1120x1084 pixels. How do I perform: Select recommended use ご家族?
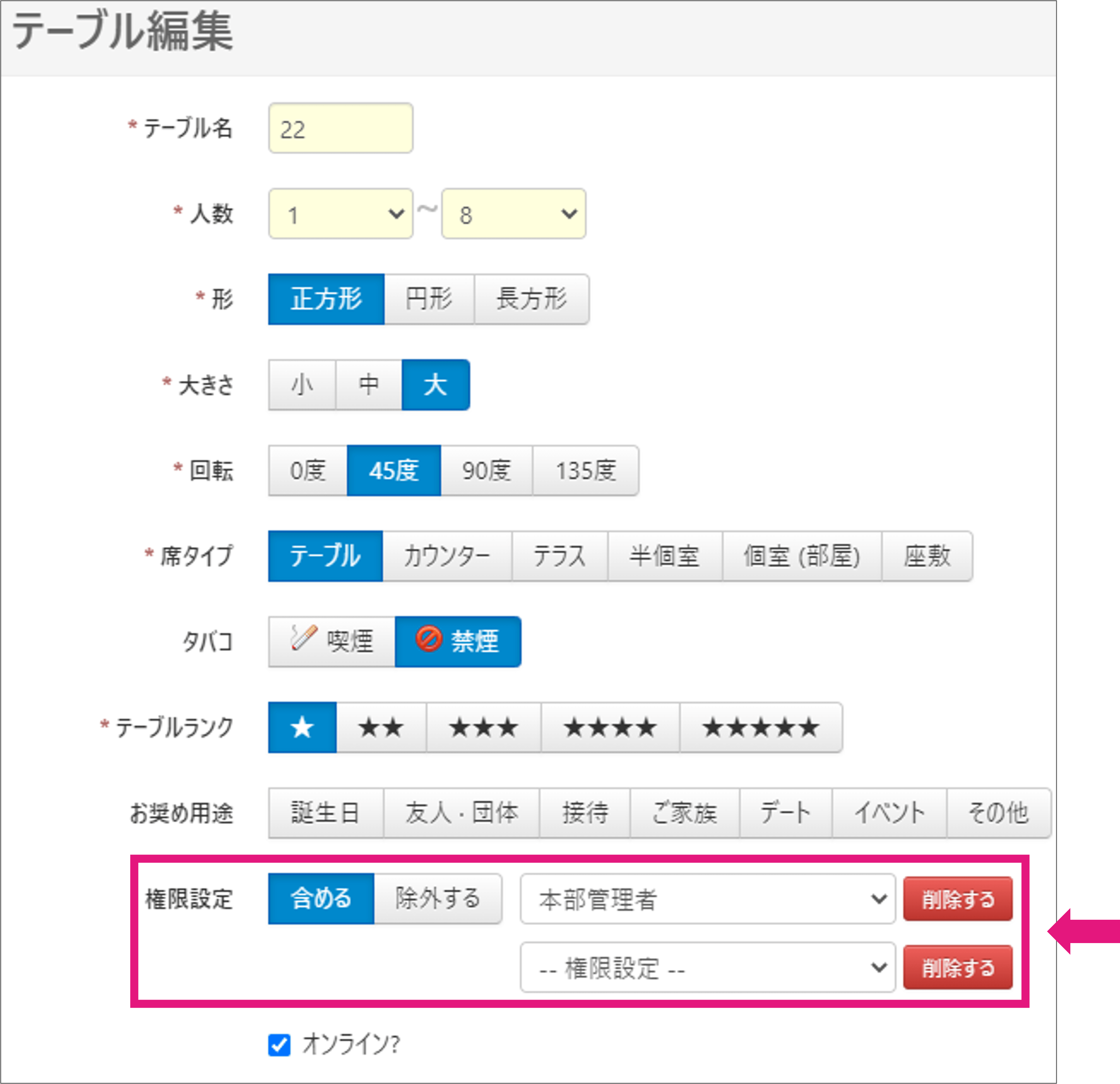pos(685,813)
